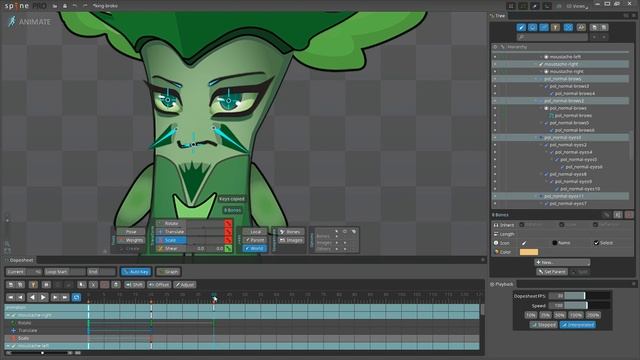640x360 pixels.
Task: Toggle Images compensation button
Action: 291,240
